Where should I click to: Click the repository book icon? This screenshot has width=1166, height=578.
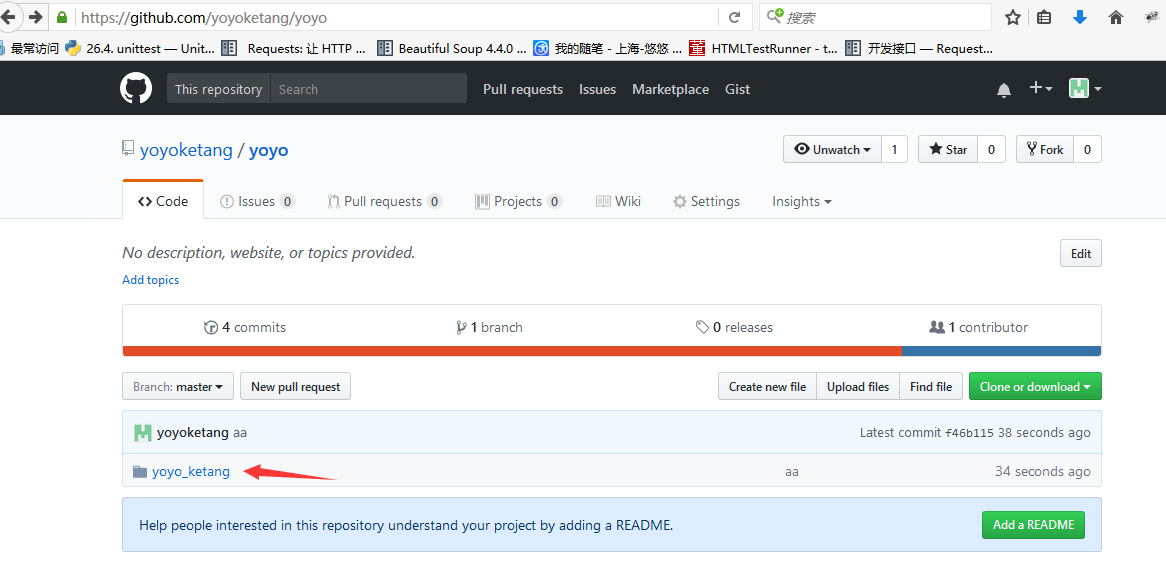[129, 149]
